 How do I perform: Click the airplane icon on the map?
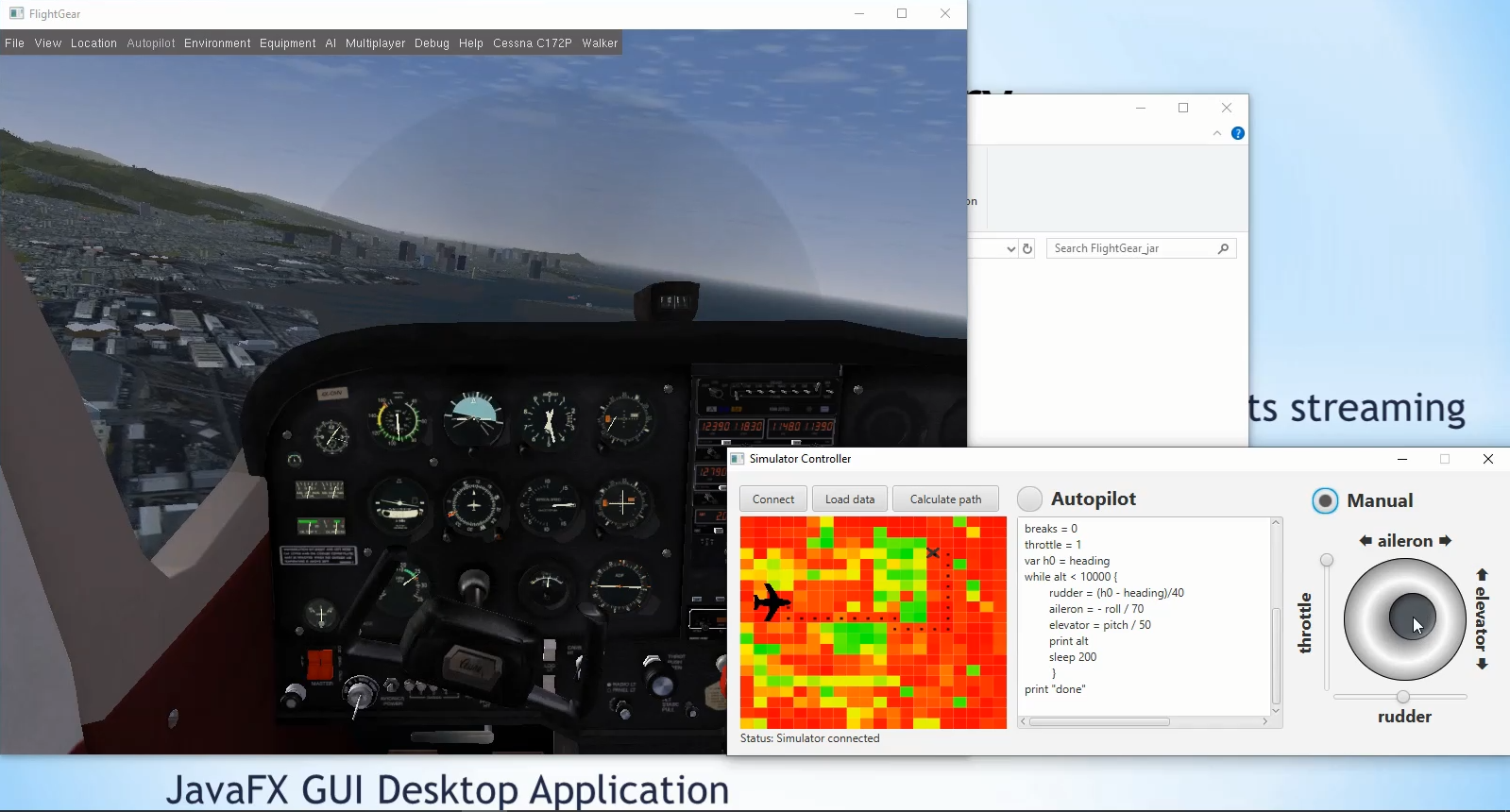(x=772, y=602)
